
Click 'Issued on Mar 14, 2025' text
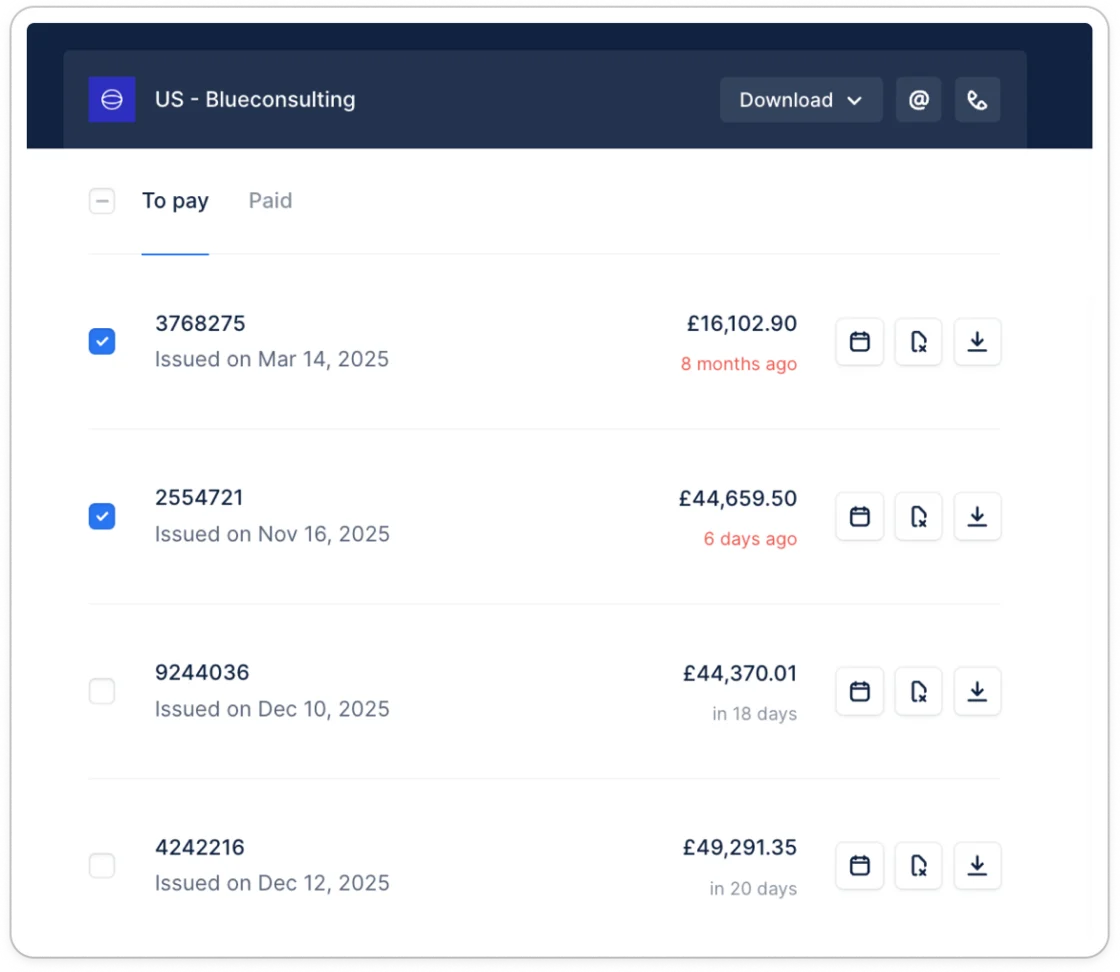[x=272, y=359]
